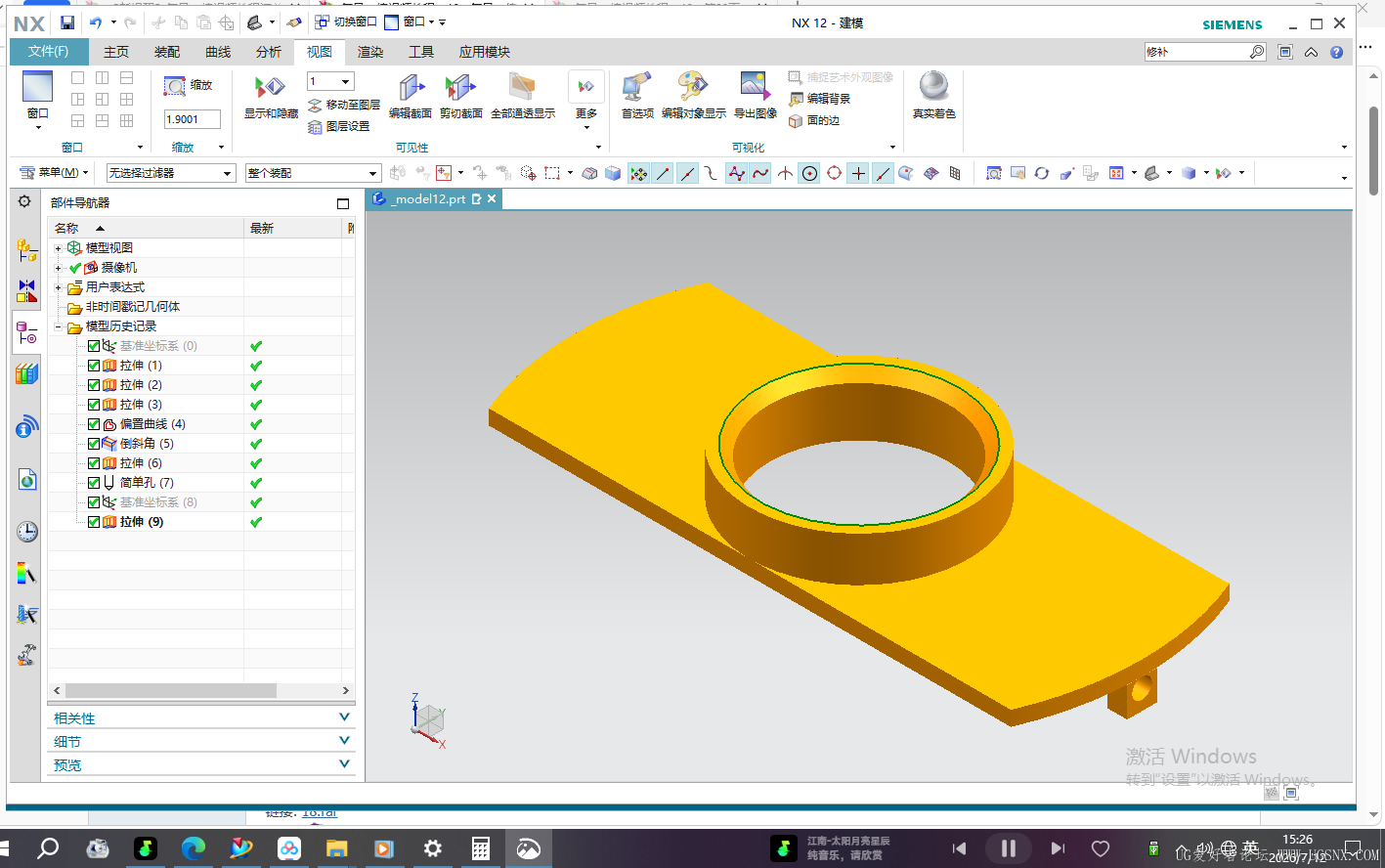Click Export Image icon

coord(755,87)
